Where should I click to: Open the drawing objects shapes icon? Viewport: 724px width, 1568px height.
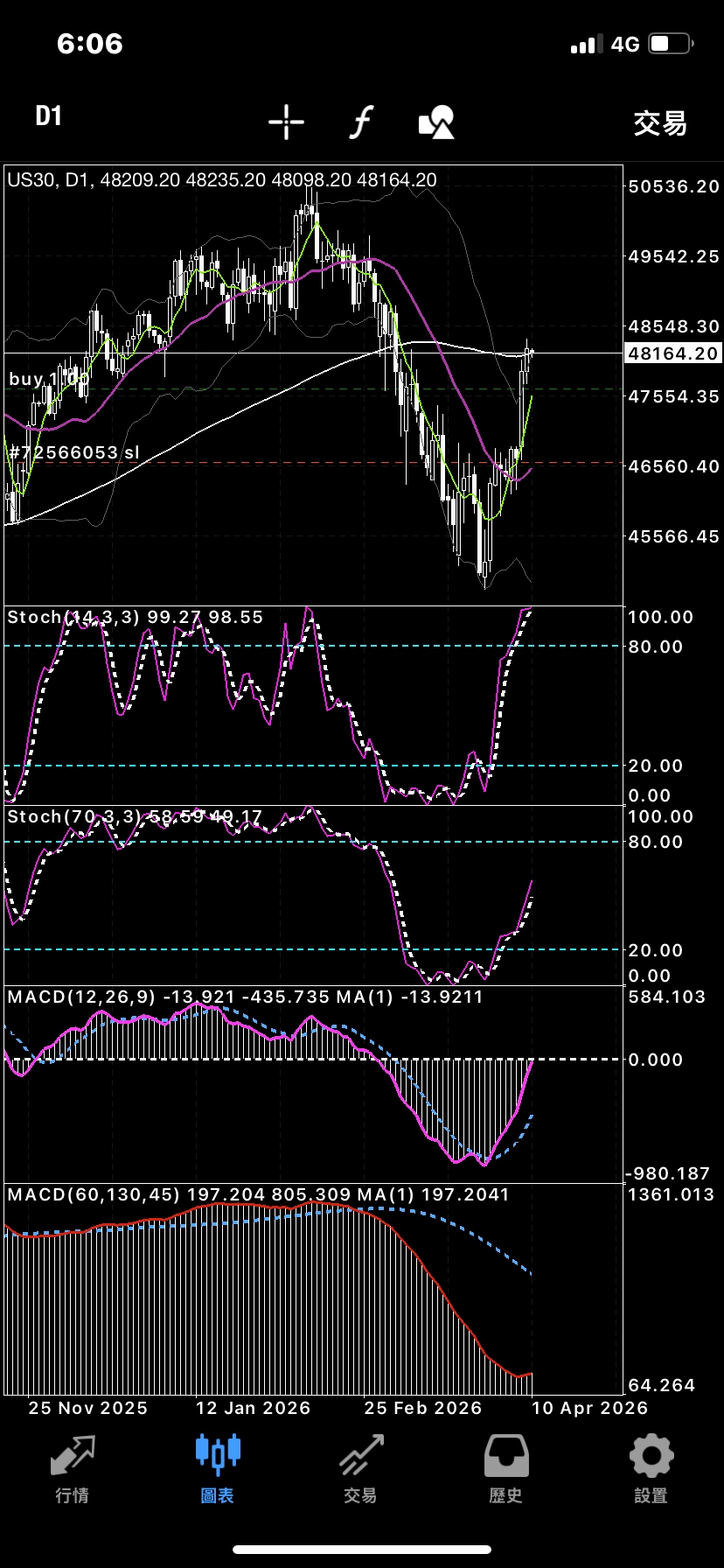436,122
